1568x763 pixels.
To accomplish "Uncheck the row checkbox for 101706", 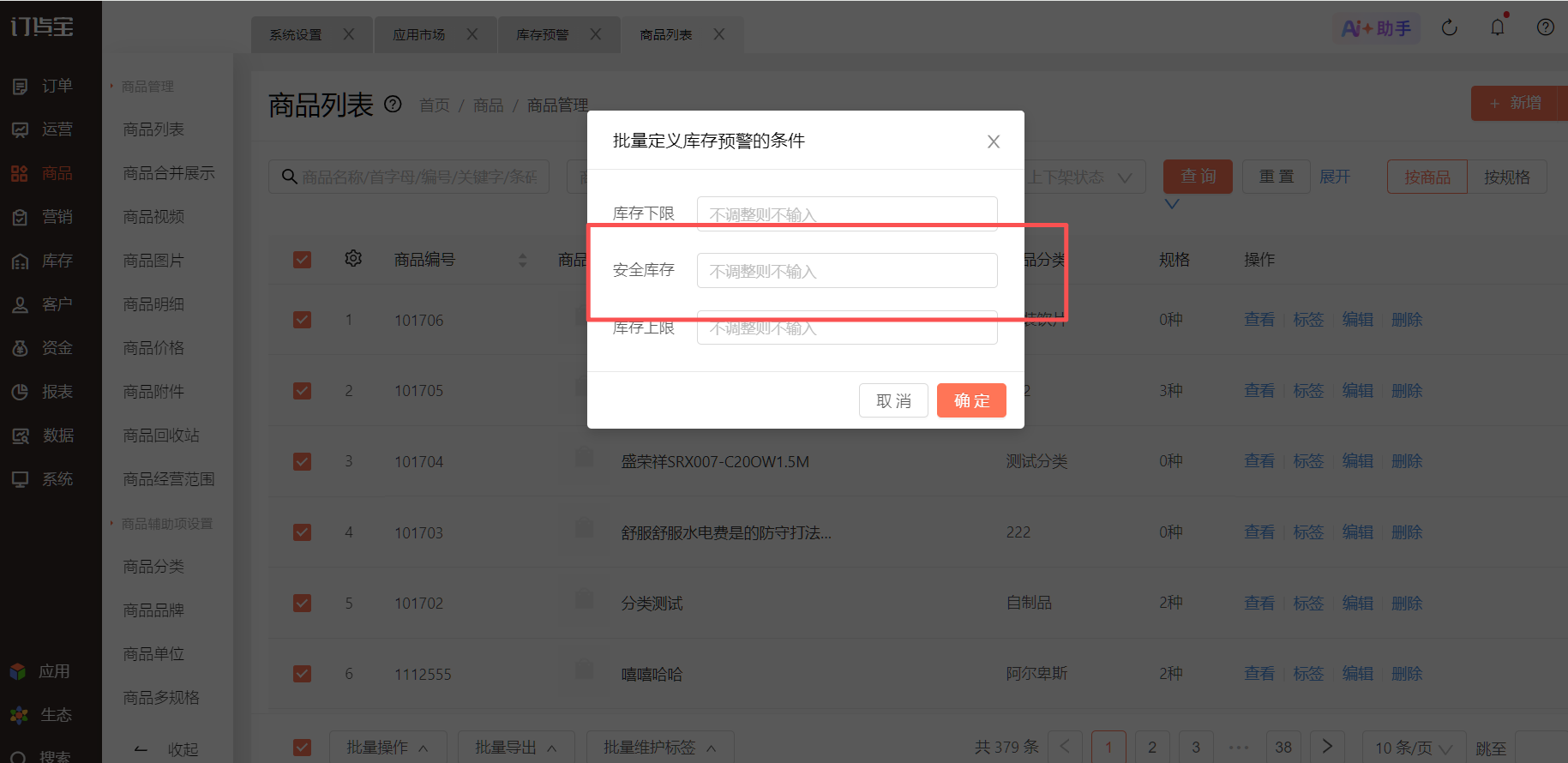I will [303, 320].
